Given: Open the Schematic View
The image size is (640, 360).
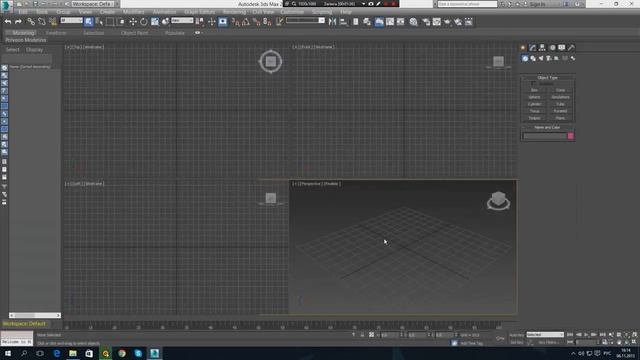Looking at the screenshot, I should tap(401, 22).
